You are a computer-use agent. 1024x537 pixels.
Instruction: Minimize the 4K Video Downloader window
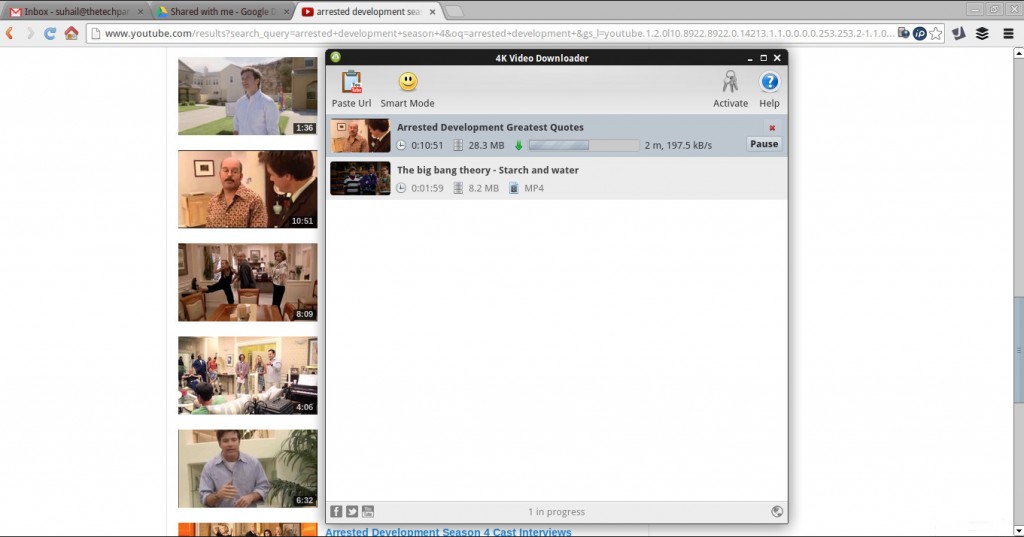[x=750, y=58]
